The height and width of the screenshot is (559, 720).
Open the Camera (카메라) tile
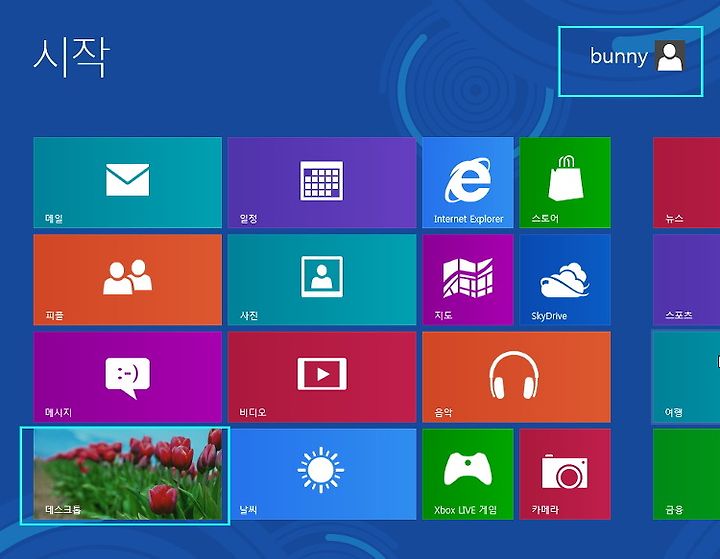(x=565, y=474)
